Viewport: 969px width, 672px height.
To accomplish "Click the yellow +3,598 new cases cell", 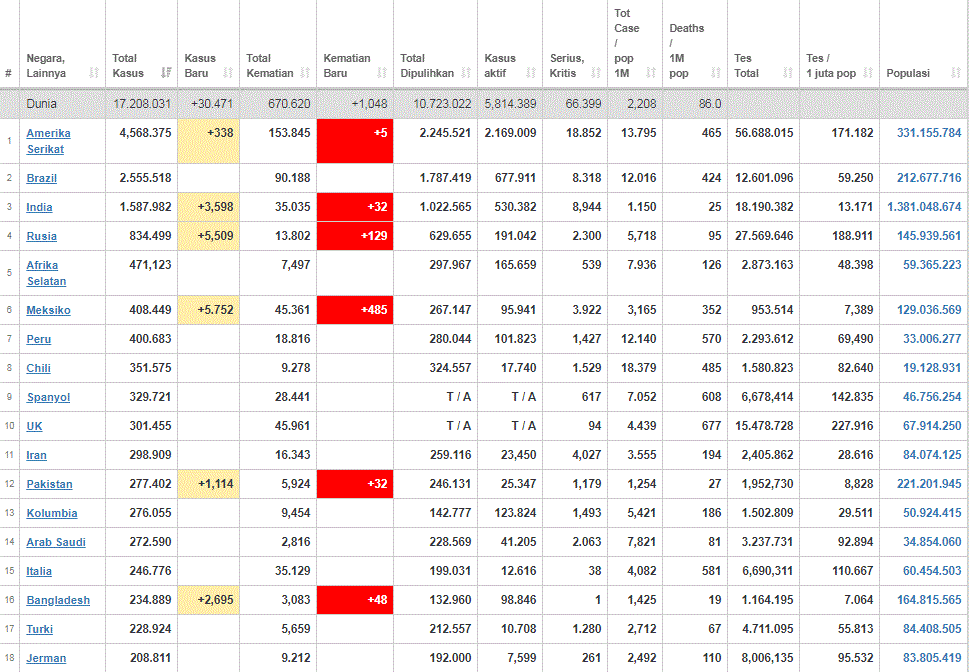I will click(x=208, y=207).
